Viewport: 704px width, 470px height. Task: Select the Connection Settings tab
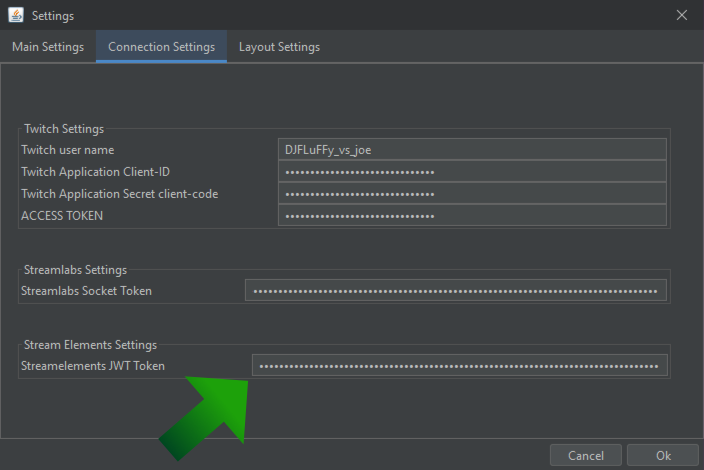pyautogui.click(x=161, y=47)
